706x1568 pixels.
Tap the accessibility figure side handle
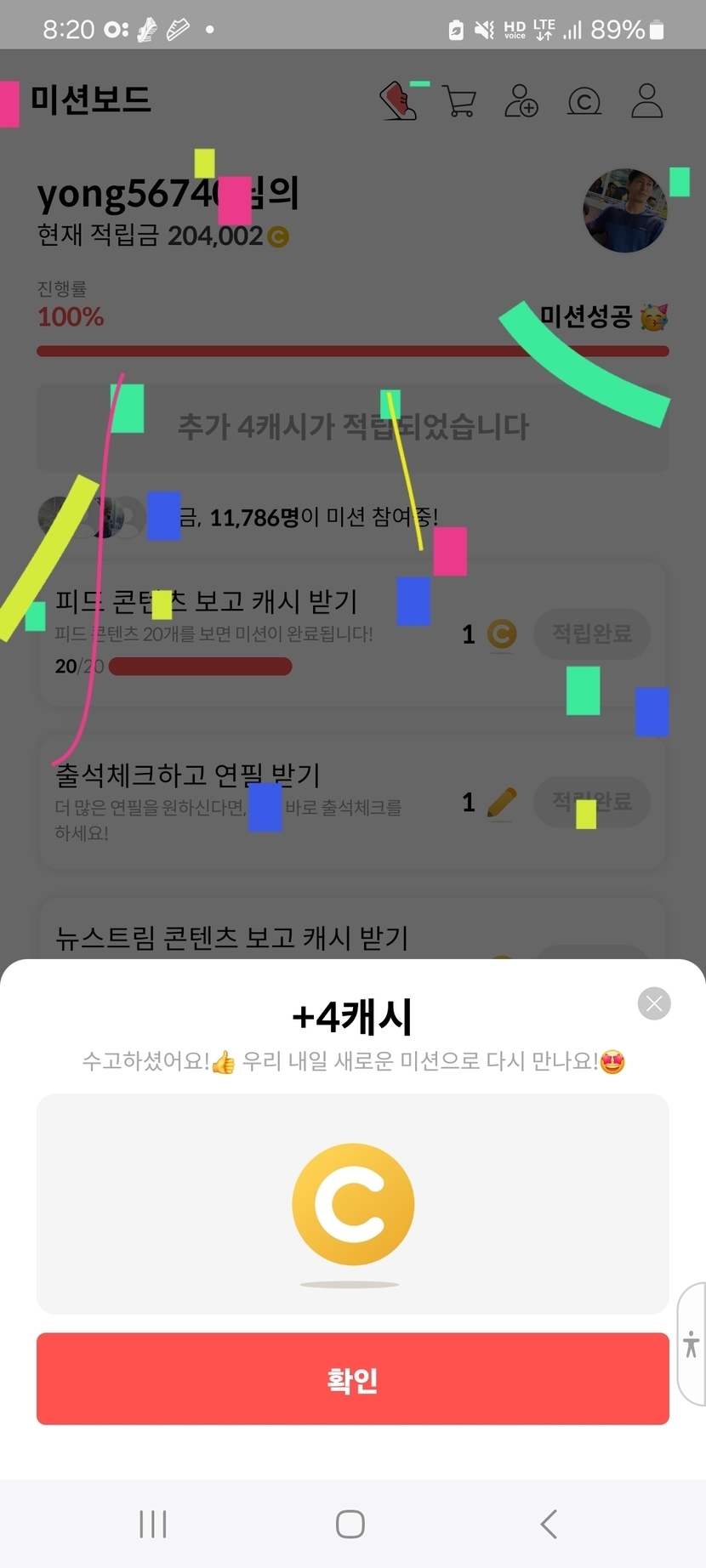(x=692, y=1344)
